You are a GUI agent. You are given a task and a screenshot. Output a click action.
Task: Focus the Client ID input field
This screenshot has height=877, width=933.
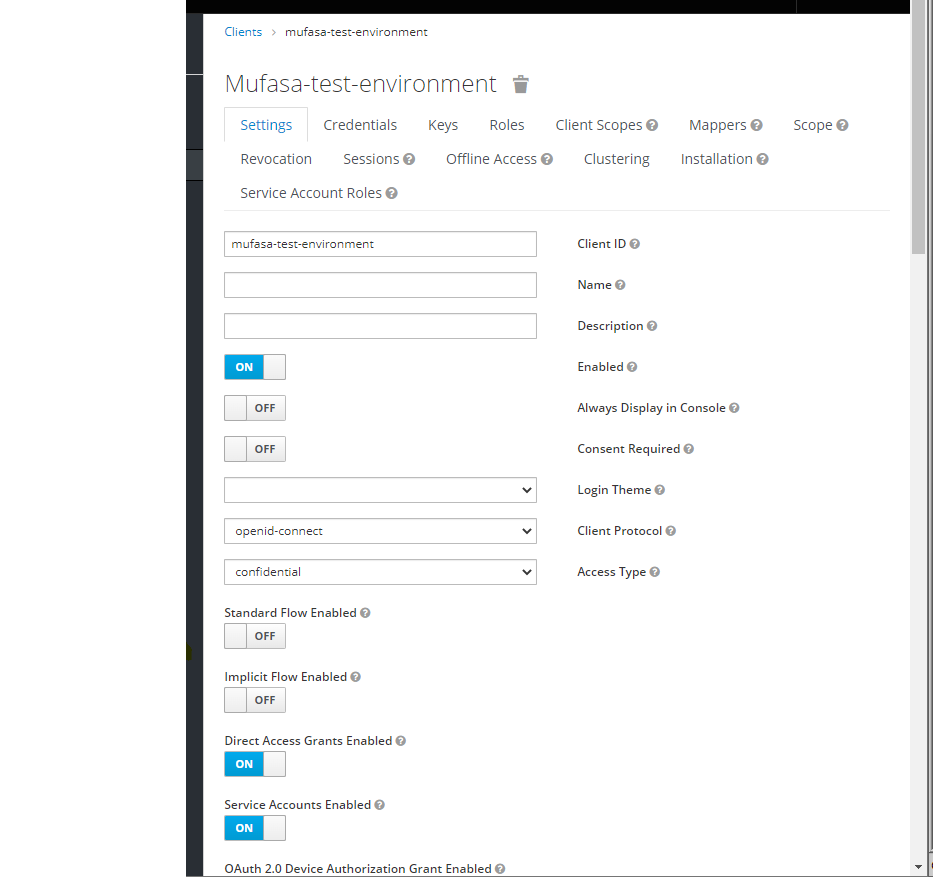(x=380, y=244)
